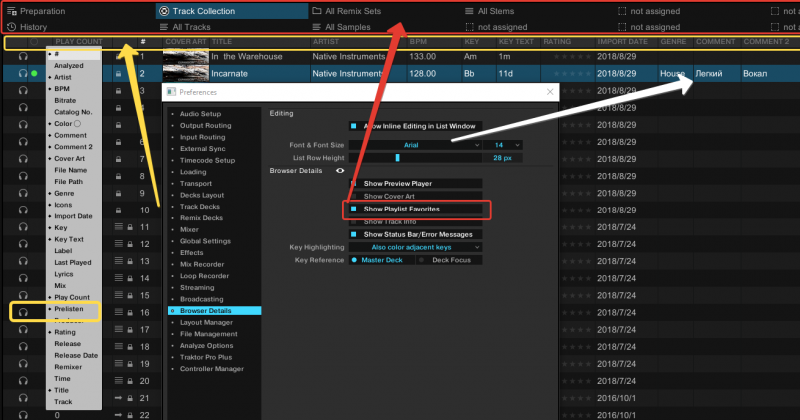800x420 pixels.
Task: Click the lock icon in row 15
Action: click(x=130, y=295)
